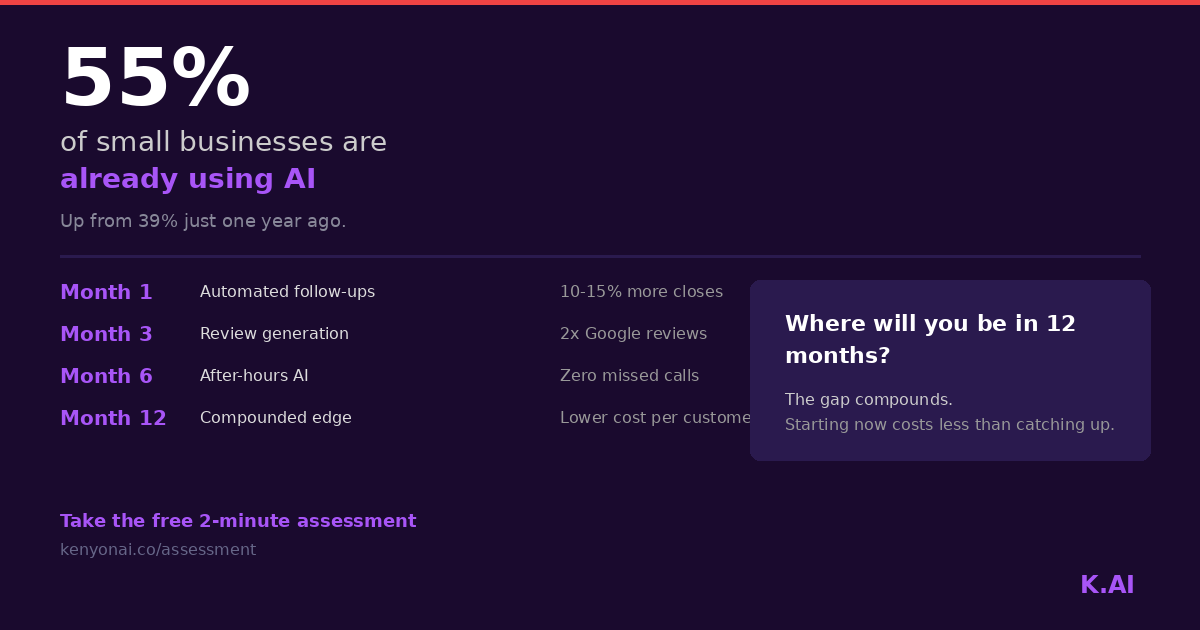Select the Compounded edge item
Image resolution: width=1200 pixels, height=630 pixels.
[x=275, y=418]
